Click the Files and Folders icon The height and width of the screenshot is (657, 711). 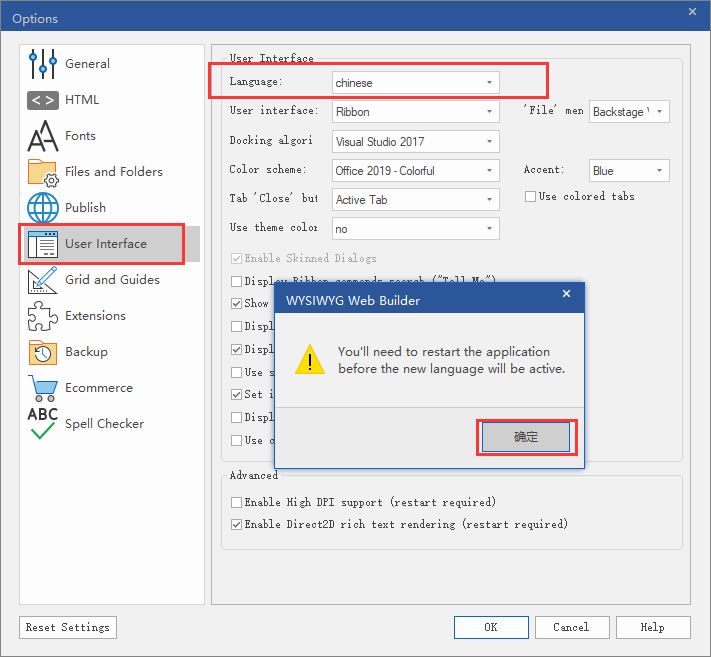[43, 172]
